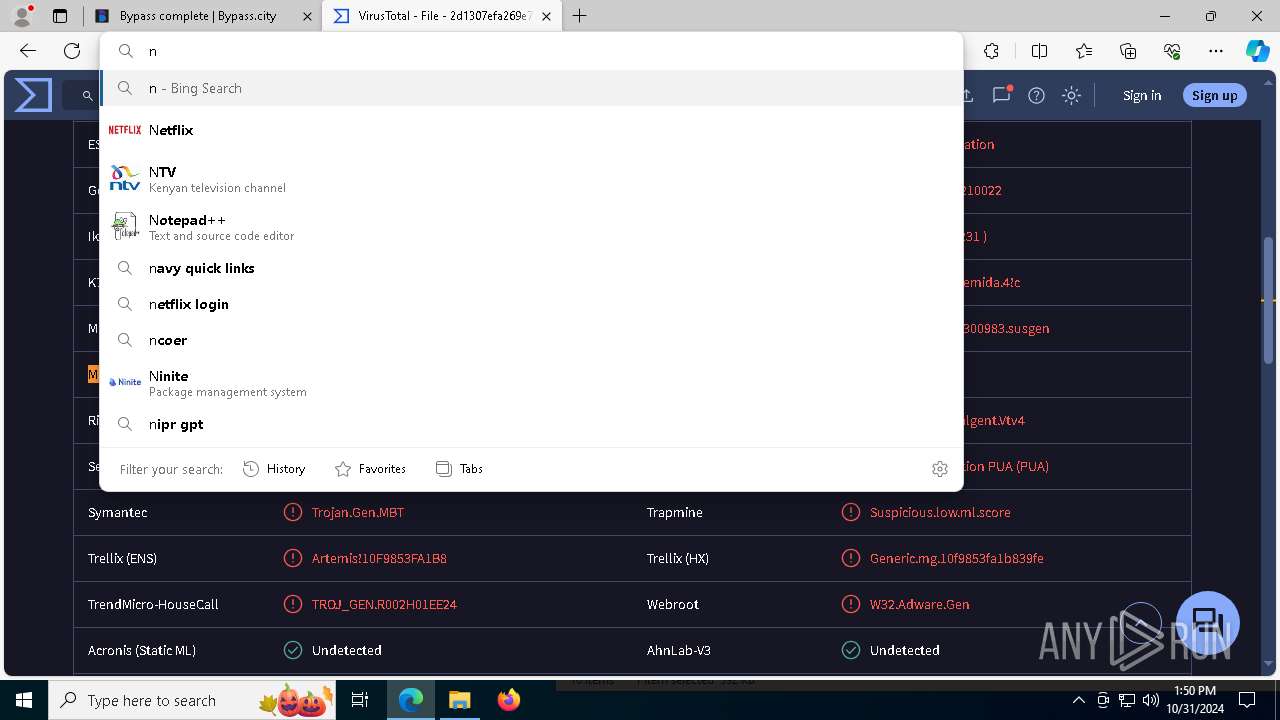
Task: Click the Trapmine vendor name
Action: pyautogui.click(x=674, y=512)
